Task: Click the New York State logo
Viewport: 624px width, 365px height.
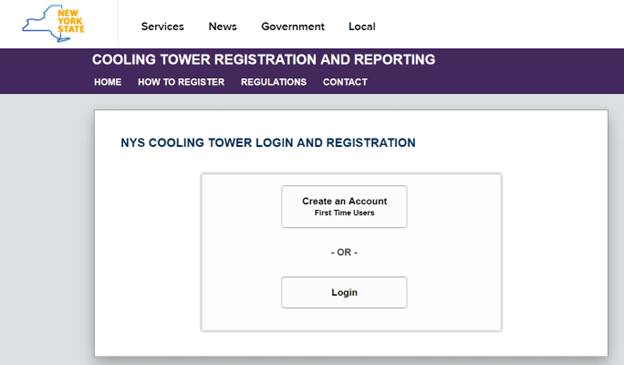Action: click(53, 23)
